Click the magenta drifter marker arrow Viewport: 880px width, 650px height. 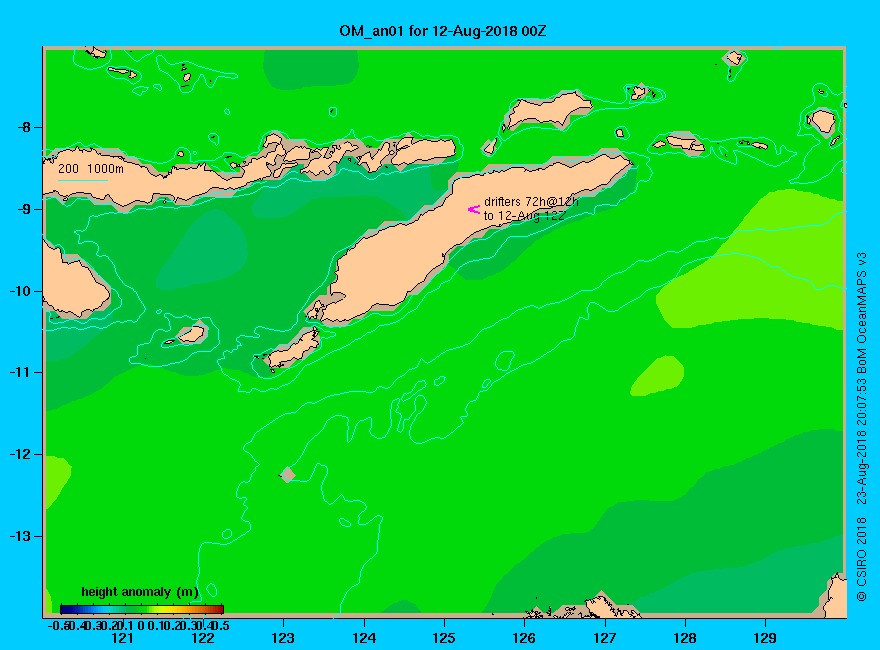click(x=474, y=209)
